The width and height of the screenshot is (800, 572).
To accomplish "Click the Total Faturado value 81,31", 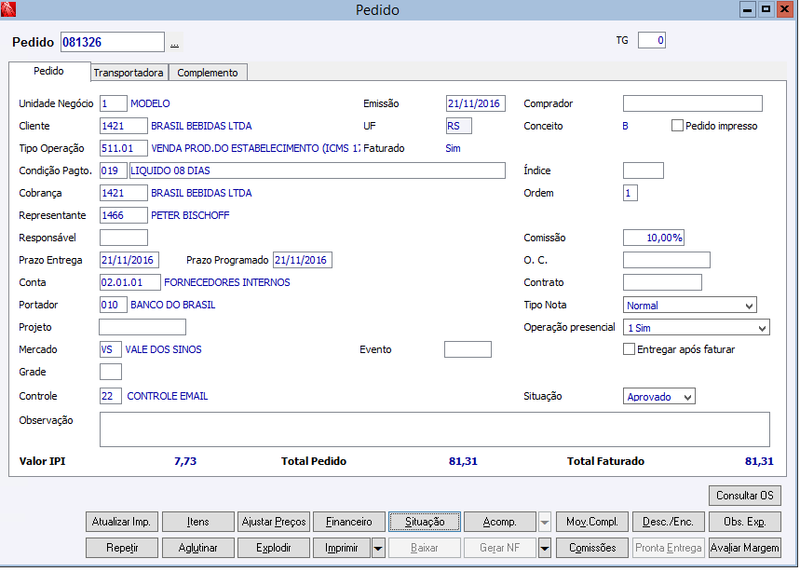I will coord(759,461).
